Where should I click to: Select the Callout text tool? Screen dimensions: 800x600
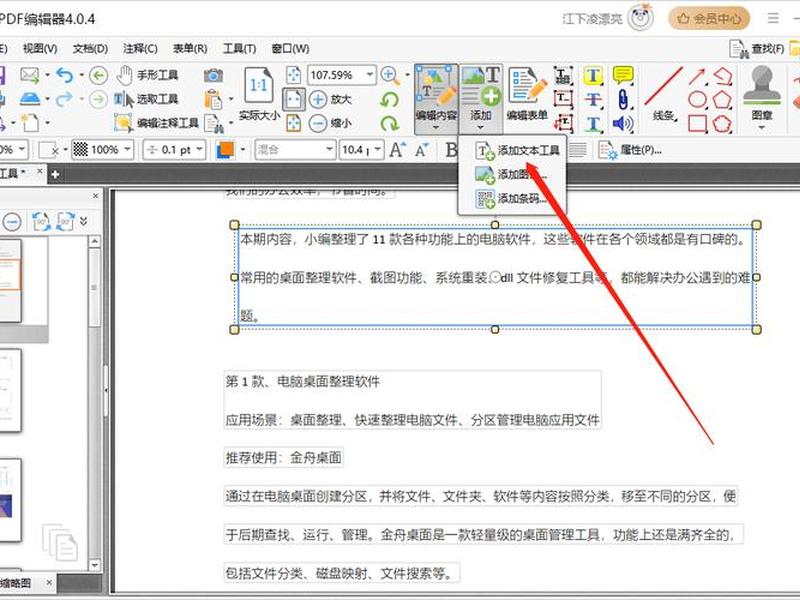pyautogui.click(x=563, y=123)
